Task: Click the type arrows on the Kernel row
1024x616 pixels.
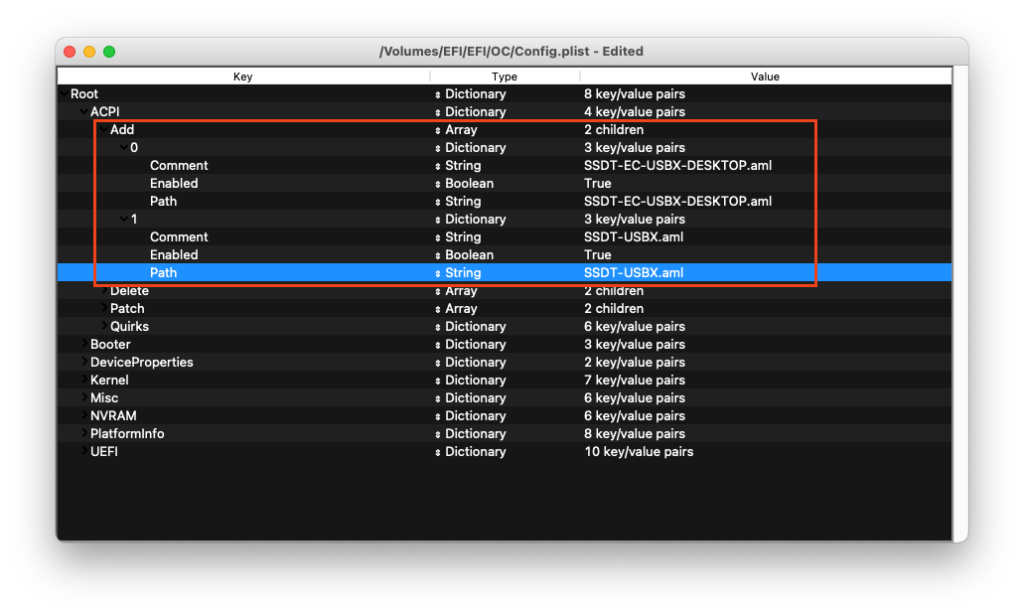Action: click(x=438, y=380)
